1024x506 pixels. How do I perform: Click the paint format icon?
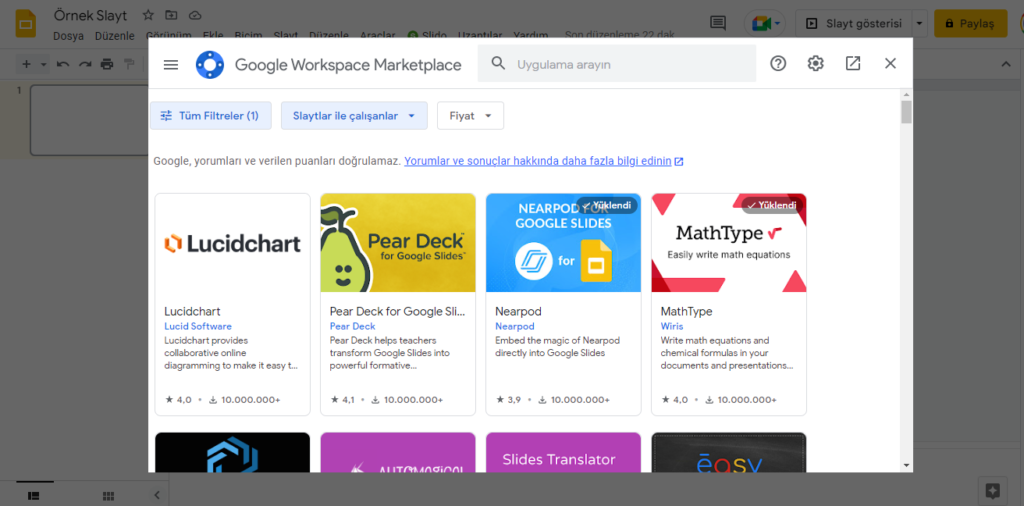(129, 64)
